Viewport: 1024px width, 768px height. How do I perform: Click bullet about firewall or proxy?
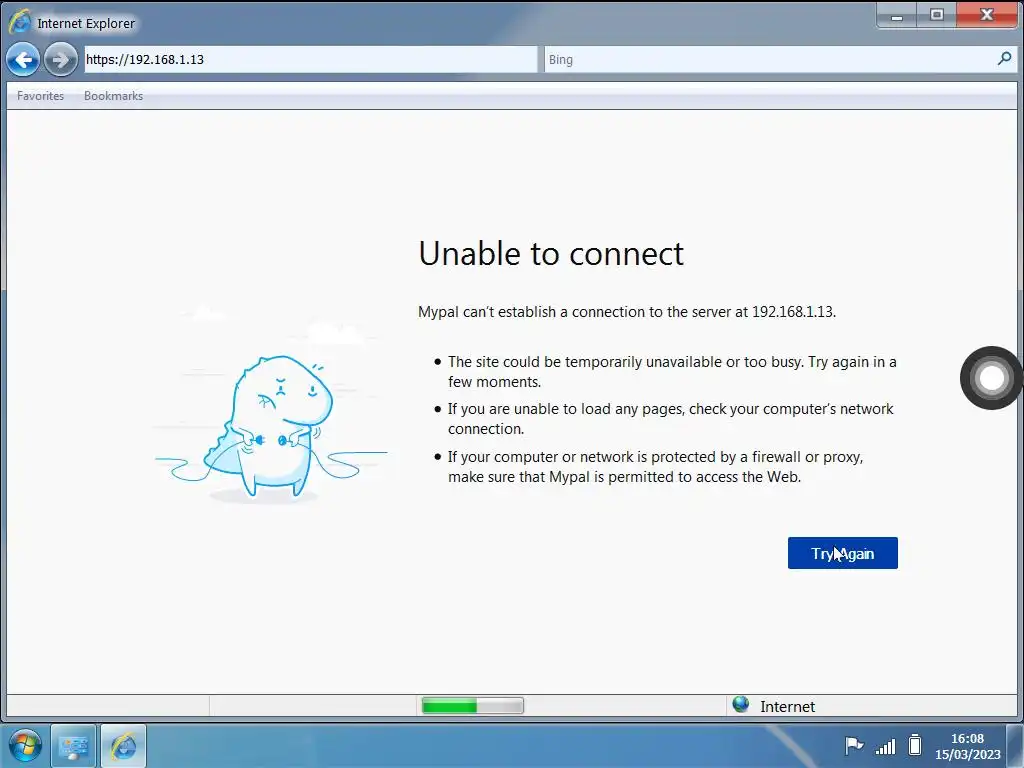[655, 466]
